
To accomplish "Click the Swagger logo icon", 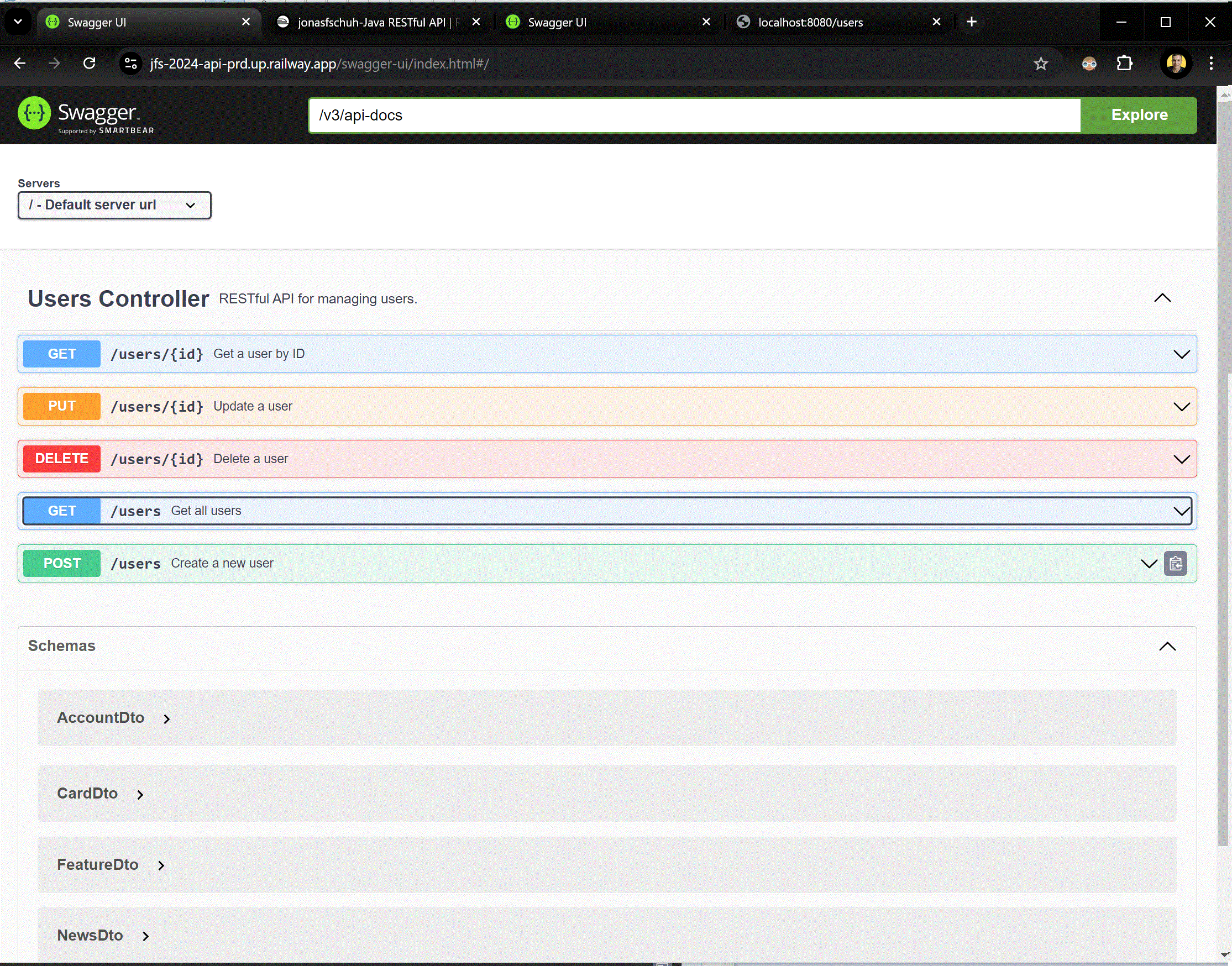I will (x=34, y=114).
